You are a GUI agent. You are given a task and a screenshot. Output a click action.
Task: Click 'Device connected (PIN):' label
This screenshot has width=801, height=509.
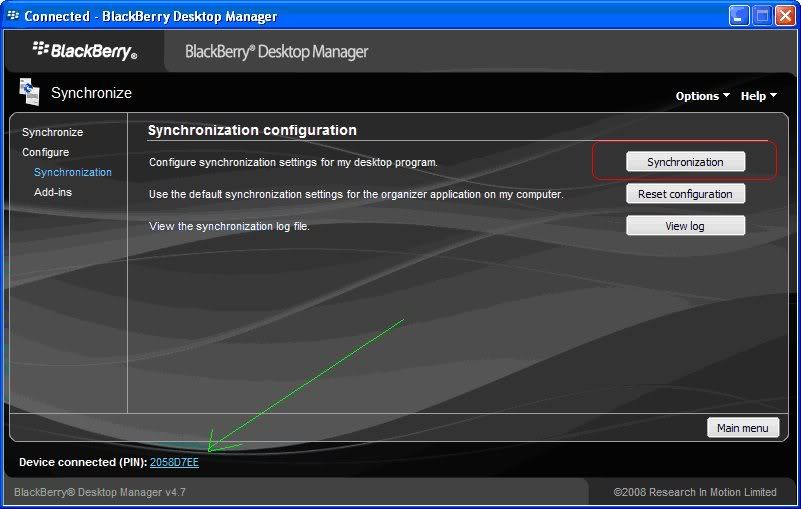pyautogui.click(x=83, y=462)
